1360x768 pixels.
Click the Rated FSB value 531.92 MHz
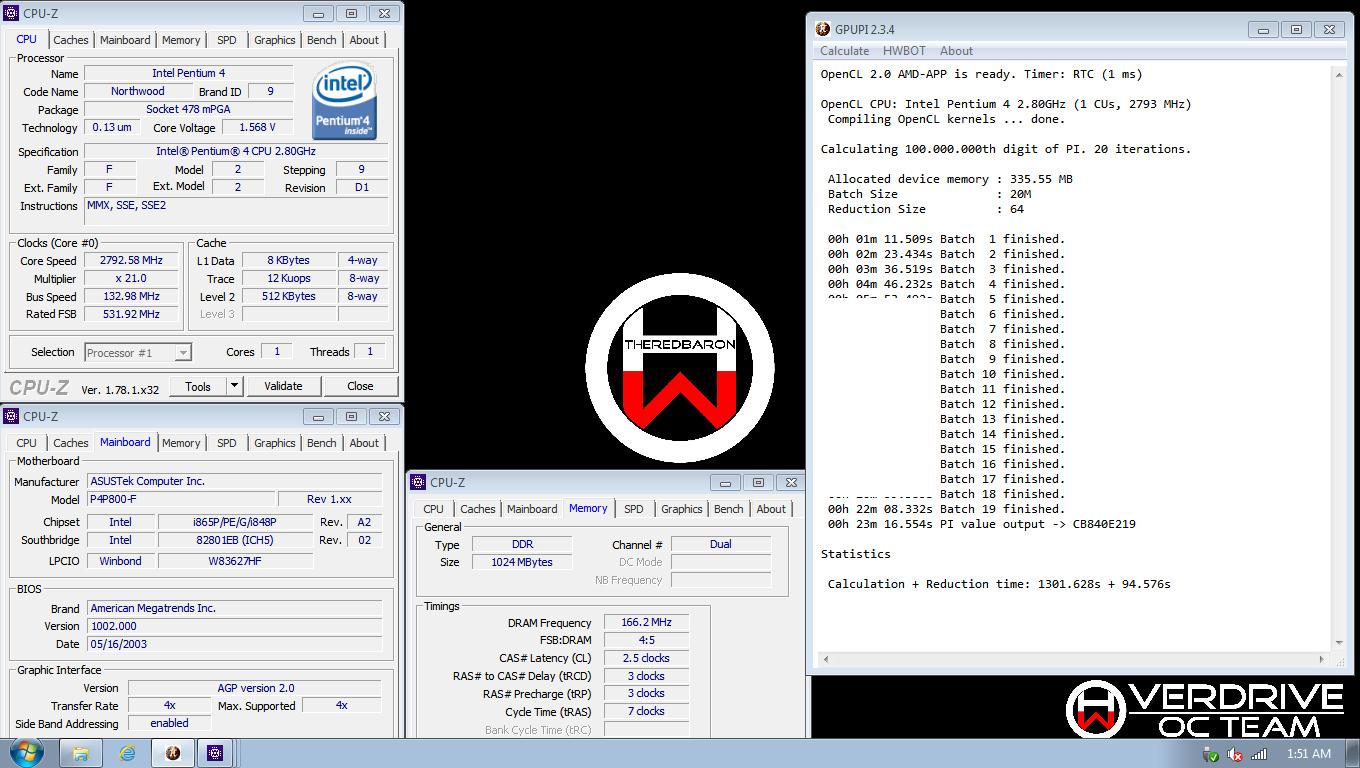[133, 314]
